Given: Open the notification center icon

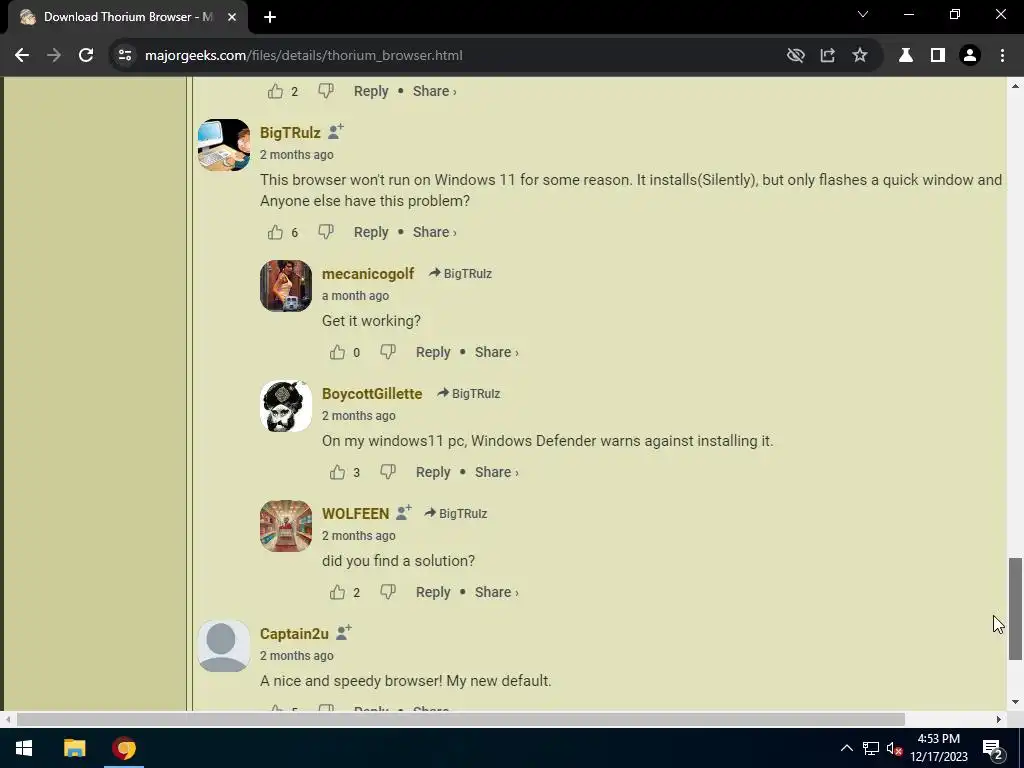Looking at the screenshot, I should [x=993, y=749].
